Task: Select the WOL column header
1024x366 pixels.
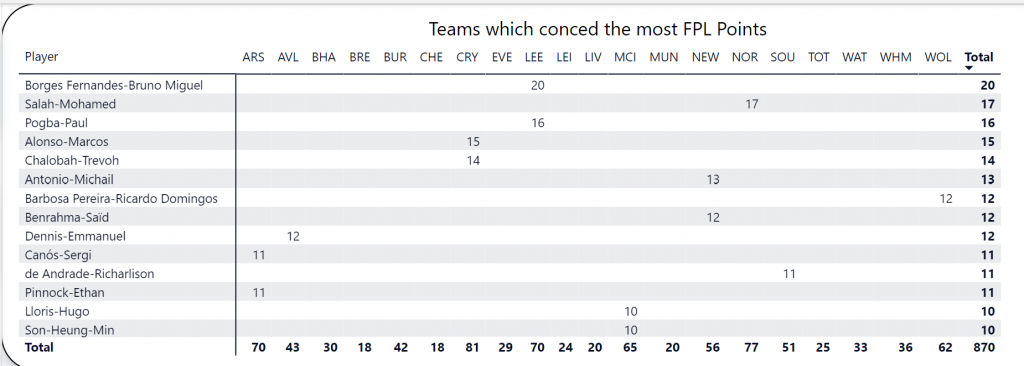Action: coord(938,57)
